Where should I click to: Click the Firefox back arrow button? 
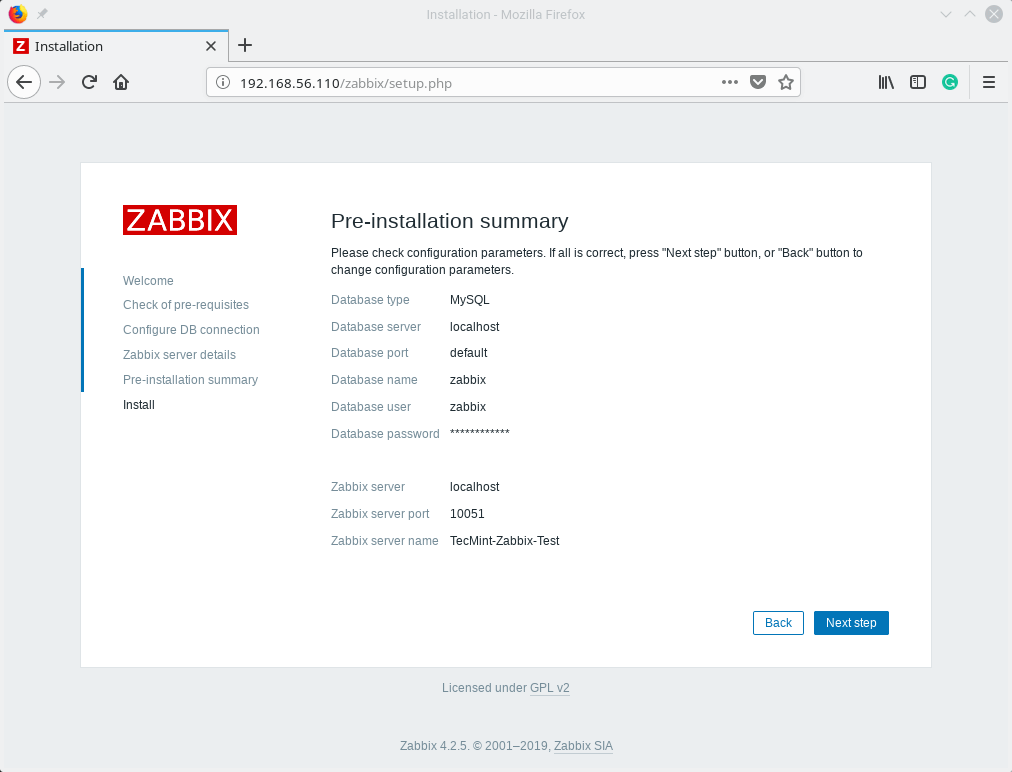pyautogui.click(x=24, y=82)
